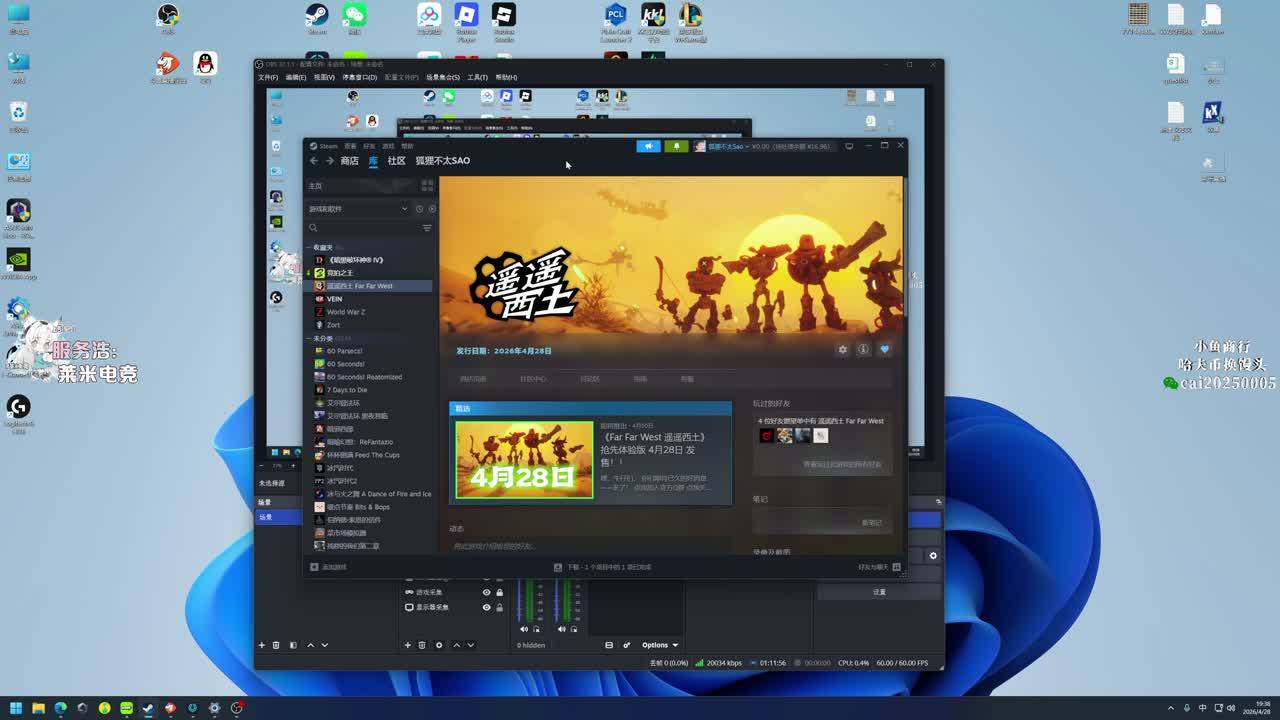Viewport: 1280px width, 720px height.
Task: Click the heart favorite icon under banner
Action: pyautogui.click(x=884, y=350)
